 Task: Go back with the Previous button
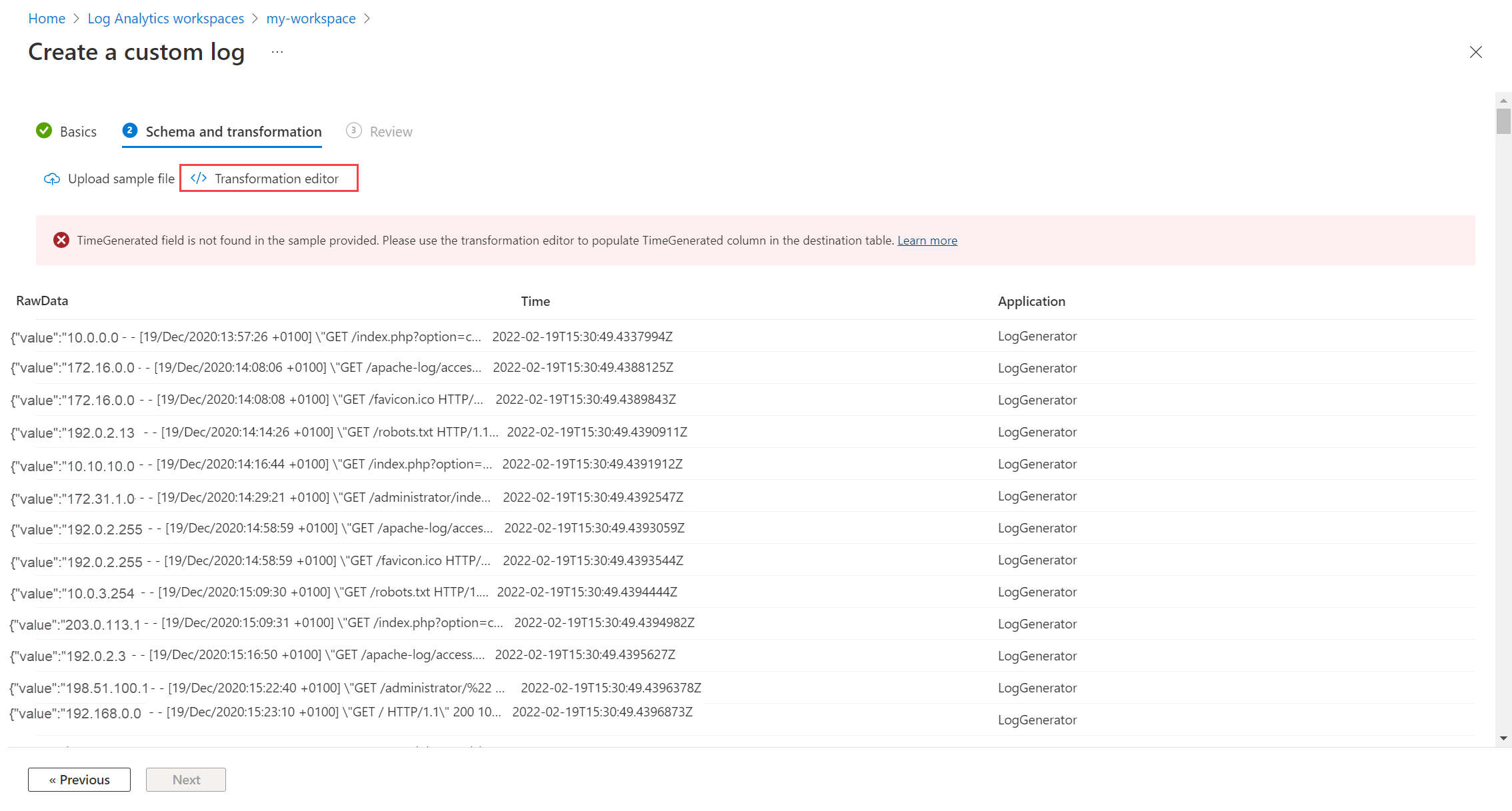79,780
